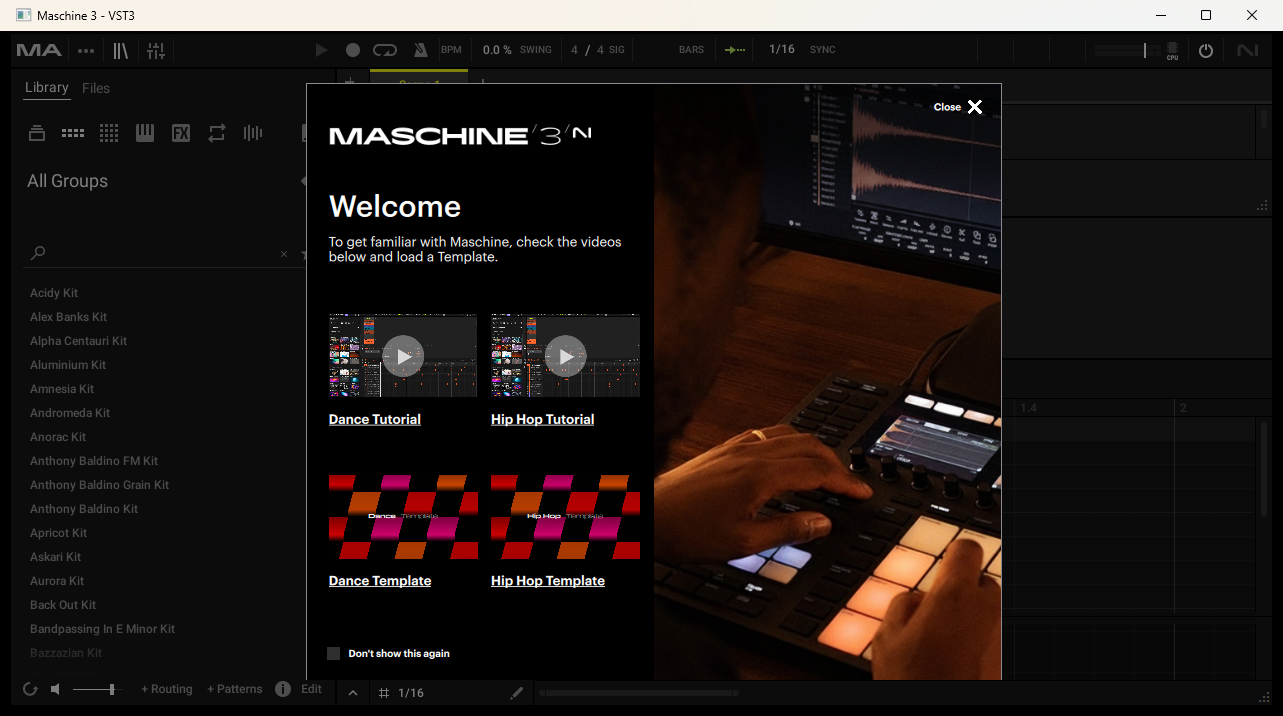Clear the search with the x icon
The image size is (1283, 716).
(284, 254)
